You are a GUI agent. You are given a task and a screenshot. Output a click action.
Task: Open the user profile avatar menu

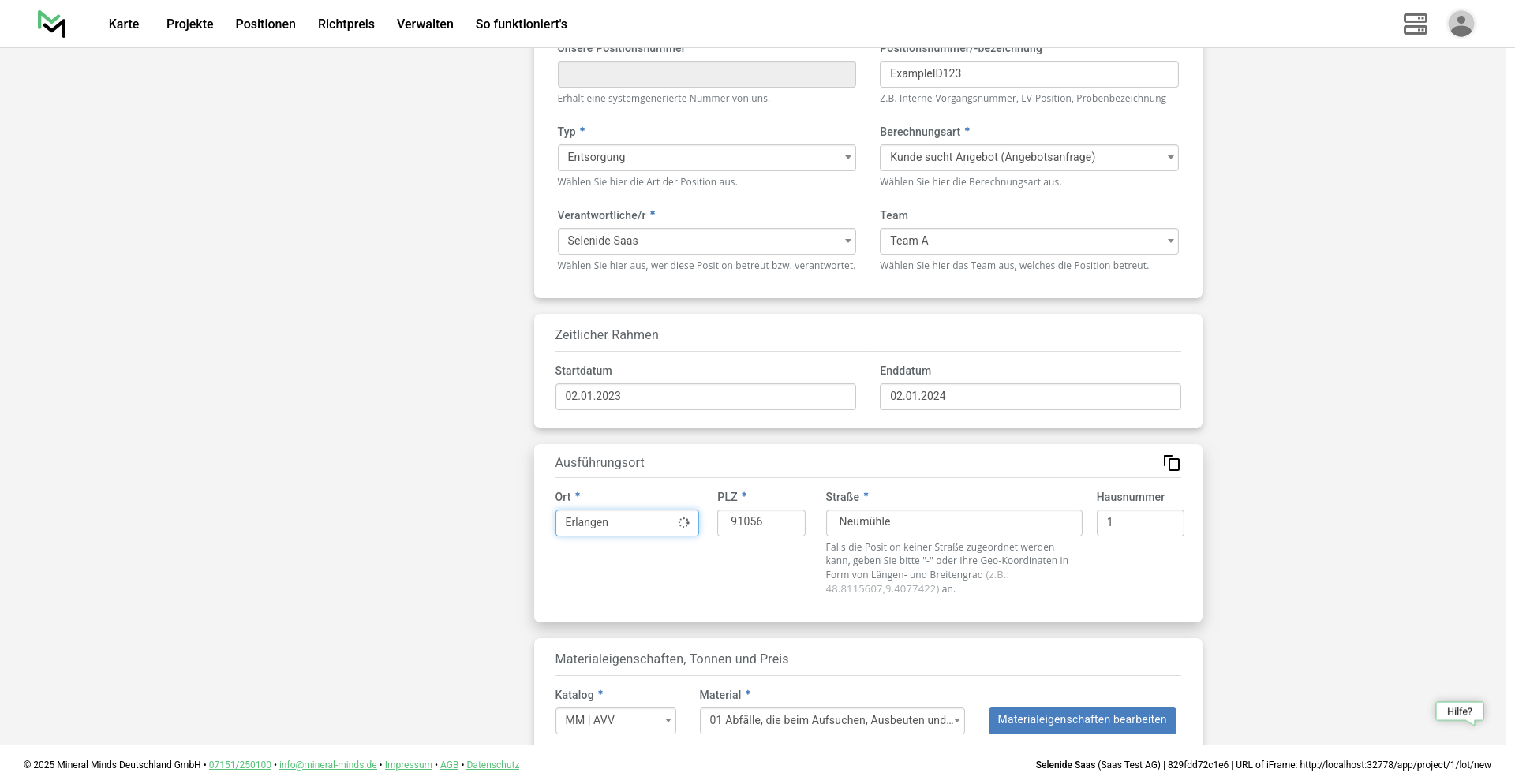click(x=1461, y=24)
